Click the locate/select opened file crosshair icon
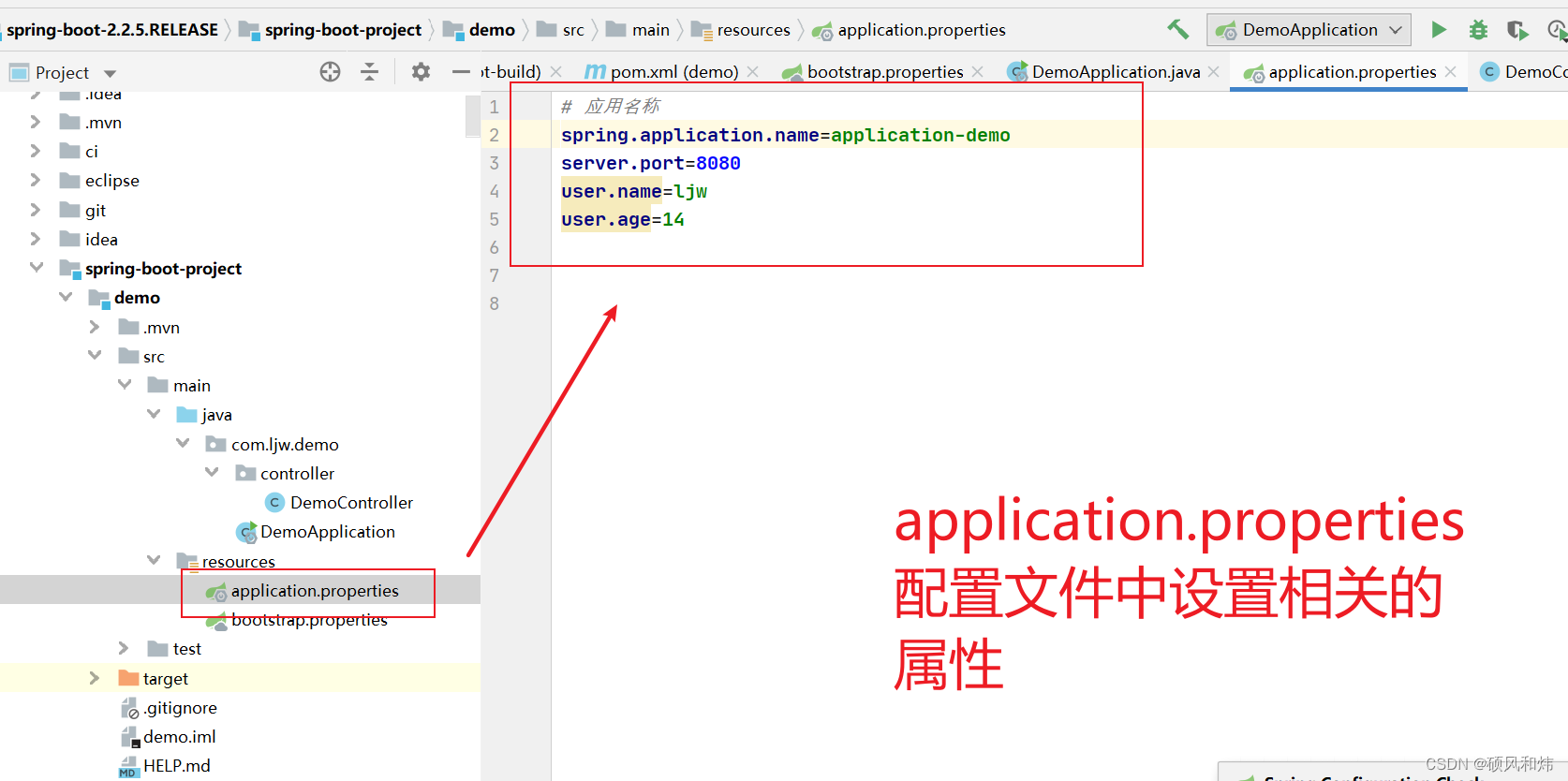Viewport: 1568px width, 781px height. click(x=330, y=72)
